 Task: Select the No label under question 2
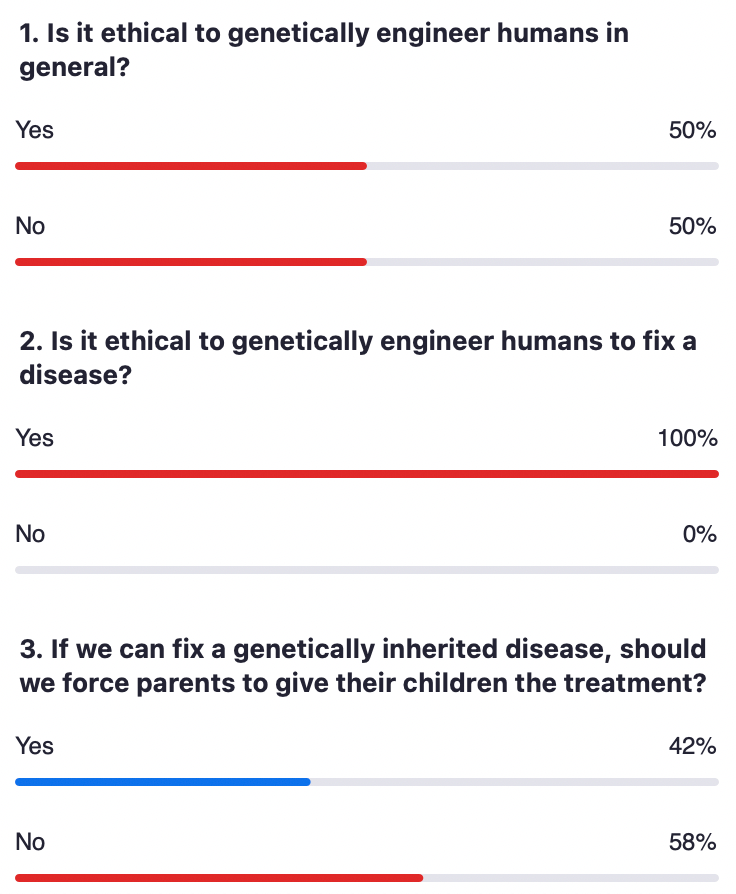30,534
